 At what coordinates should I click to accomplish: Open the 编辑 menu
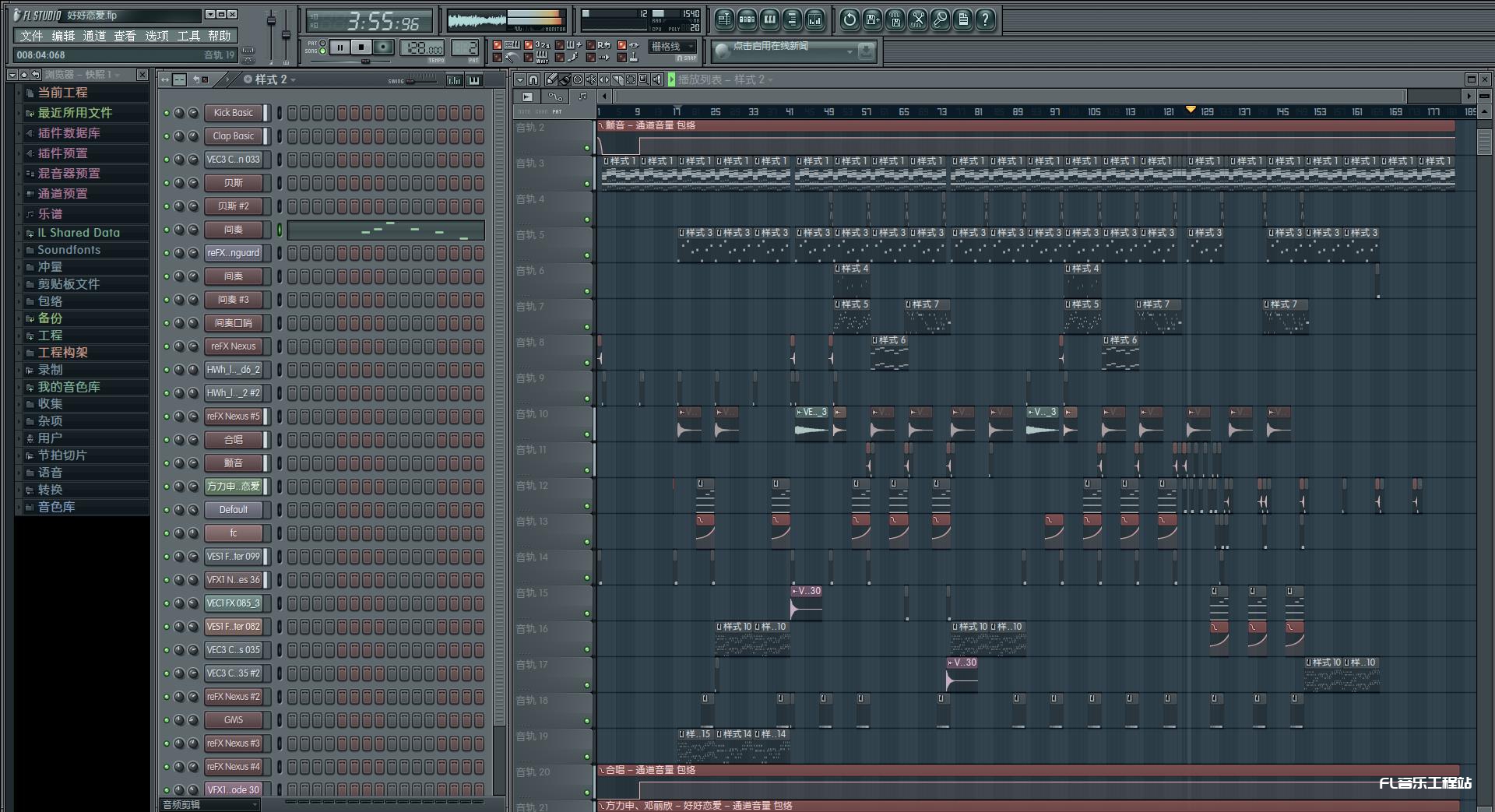point(63,36)
